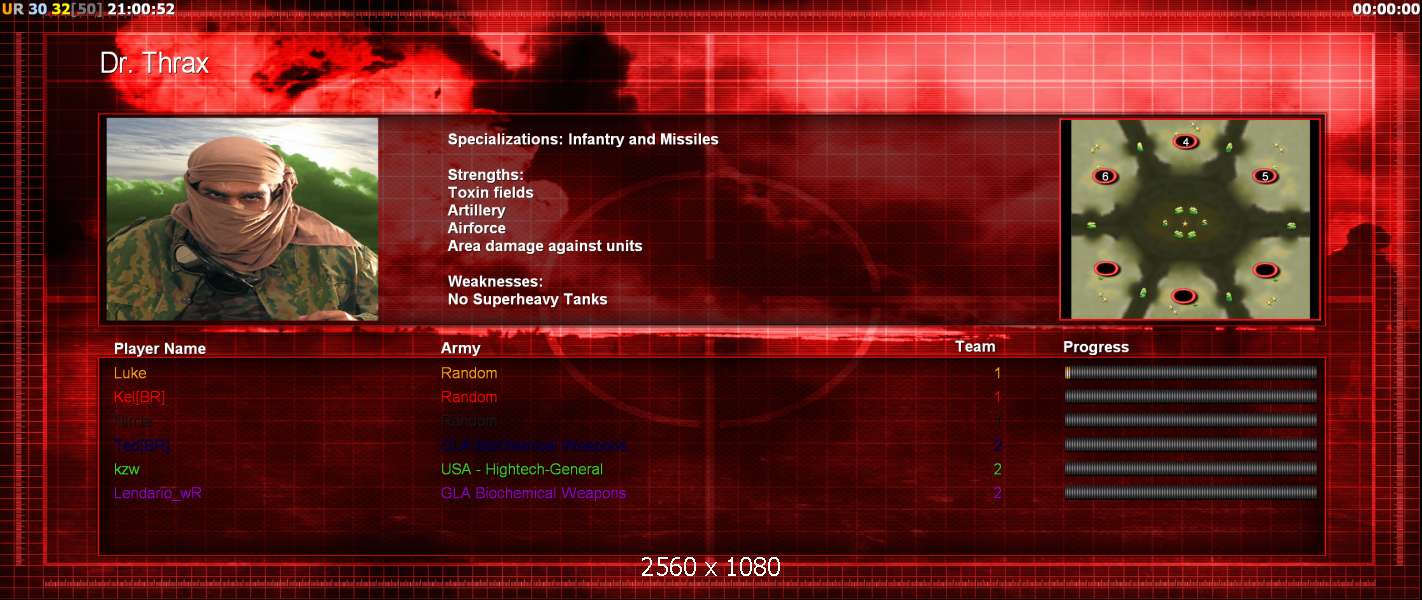Viewport: 1422px width, 600px height.
Task: Click the Airforce strength entry
Action: (x=476, y=228)
